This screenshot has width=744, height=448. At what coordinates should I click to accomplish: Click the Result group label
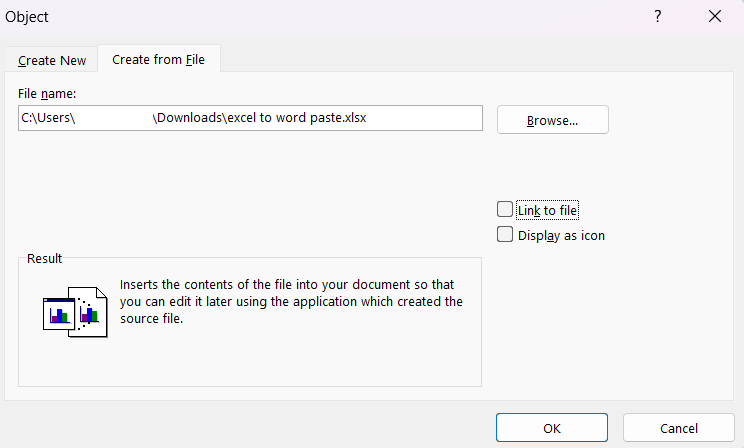[44, 258]
